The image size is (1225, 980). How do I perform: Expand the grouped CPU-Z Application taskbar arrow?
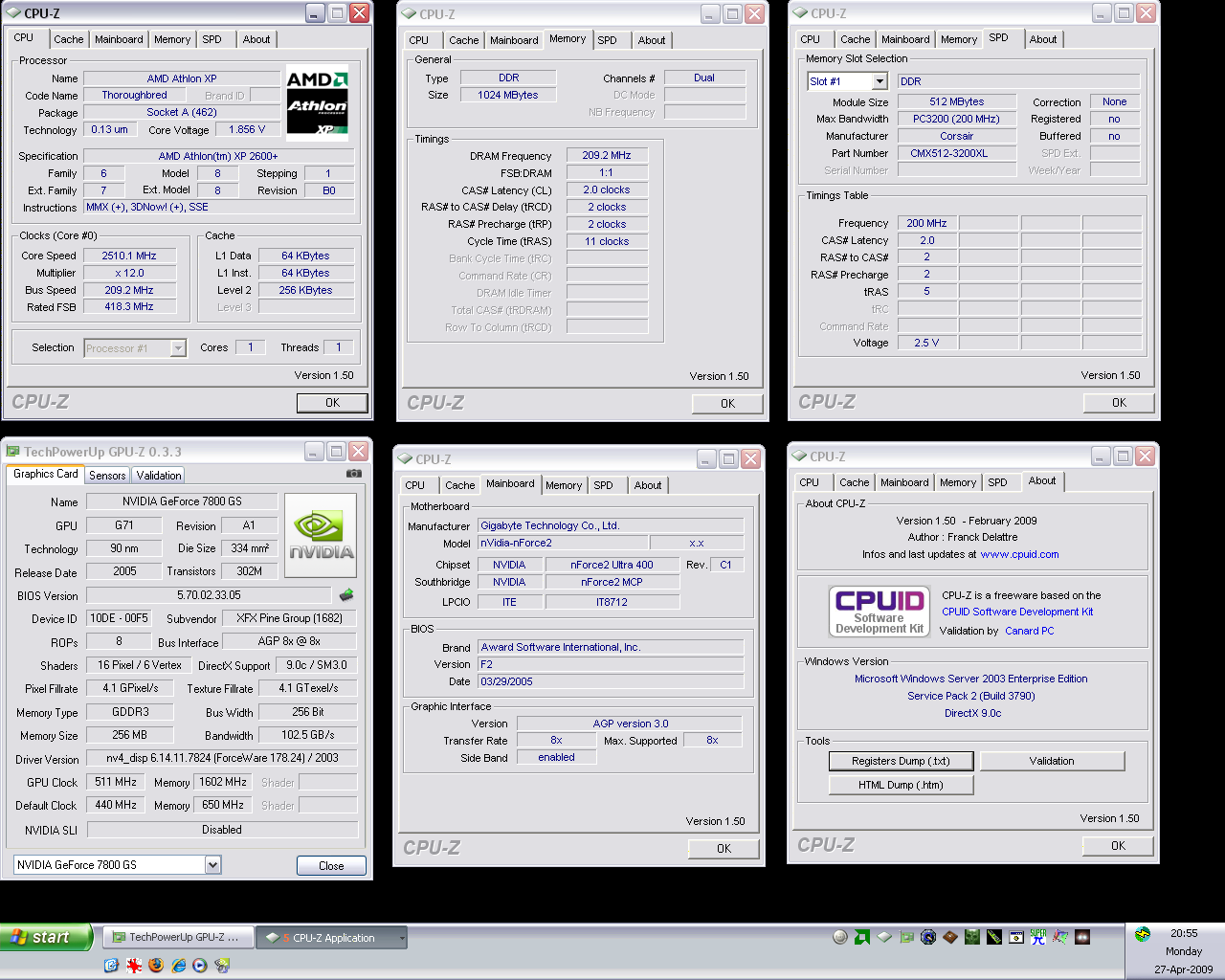click(x=401, y=938)
